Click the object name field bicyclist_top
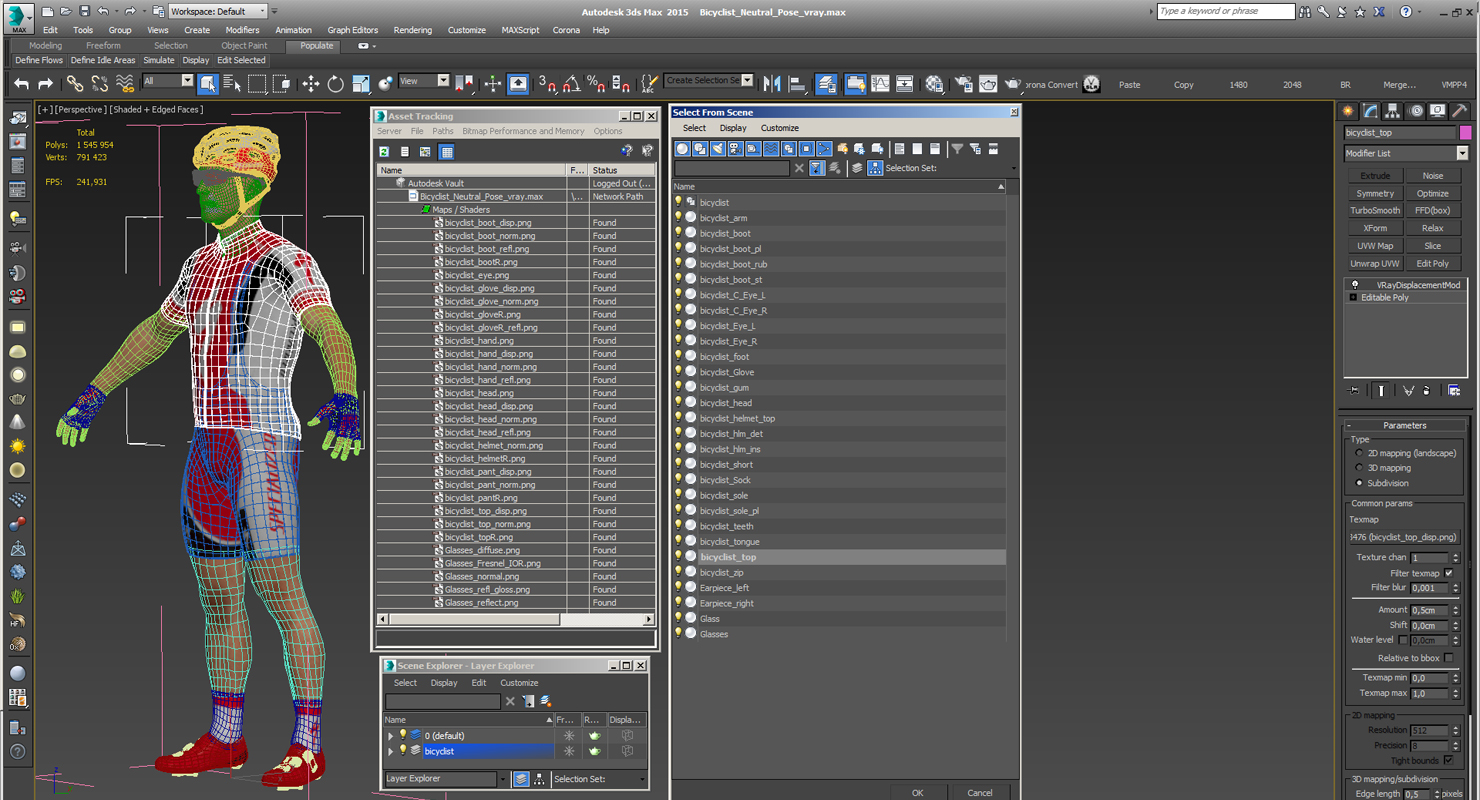The height and width of the screenshot is (800, 1480). (x=1400, y=132)
